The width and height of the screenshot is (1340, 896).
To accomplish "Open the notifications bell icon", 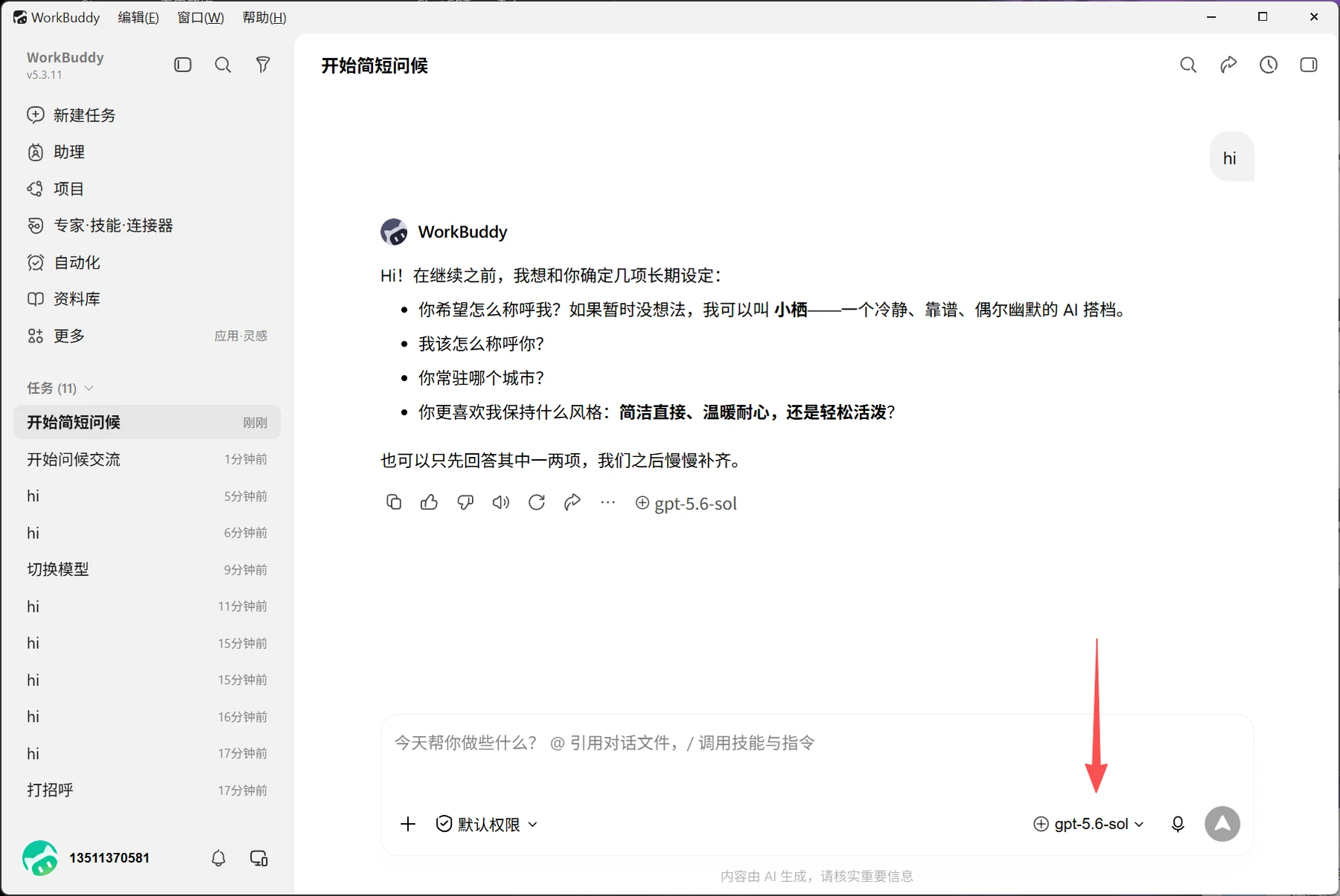I will (x=218, y=858).
